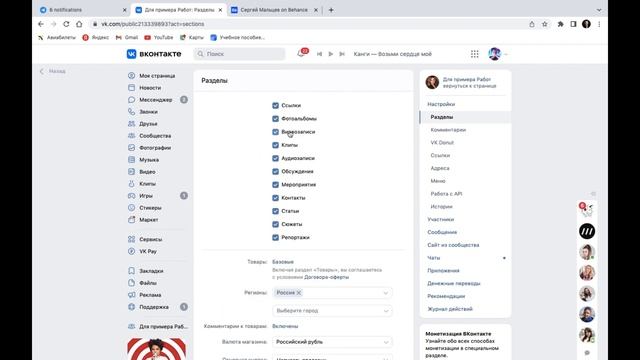The width and height of the screenshot is (640, 360).
Task: Open Журнал действий menu item
Action: 450,309
